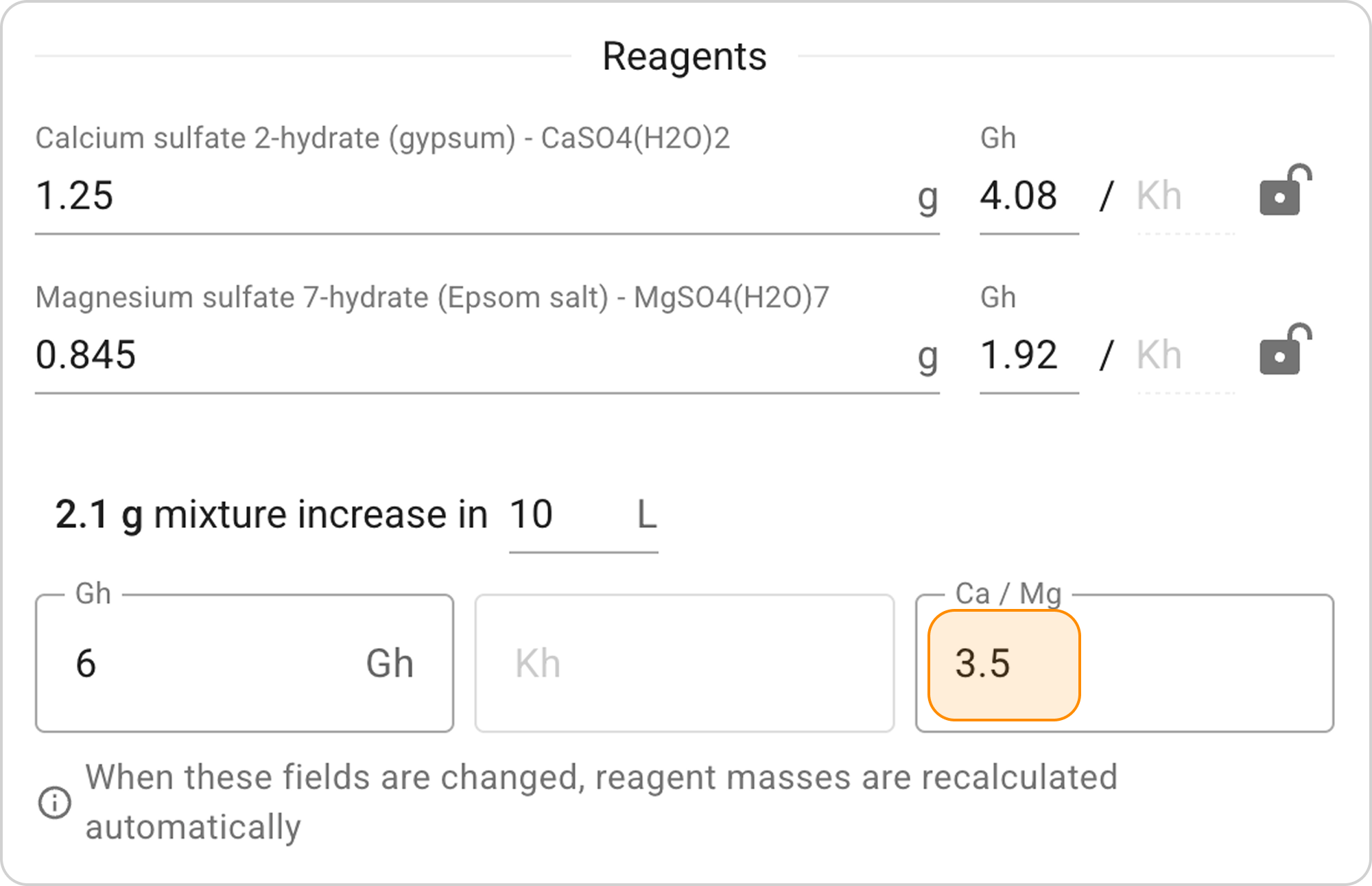Click the empty Kh field for gypsum
This screenshot has height=886, width=1372.
coord(1184,196)
